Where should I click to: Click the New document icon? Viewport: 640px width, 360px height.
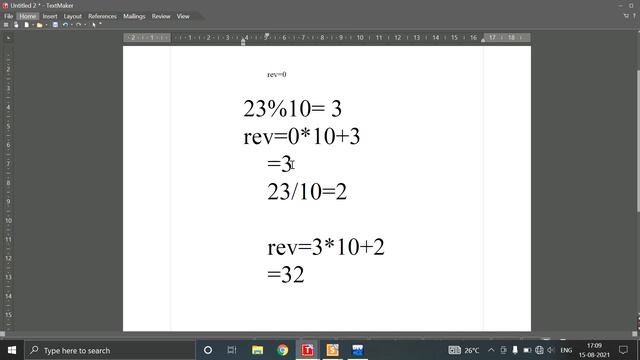(x=27, y=25)
